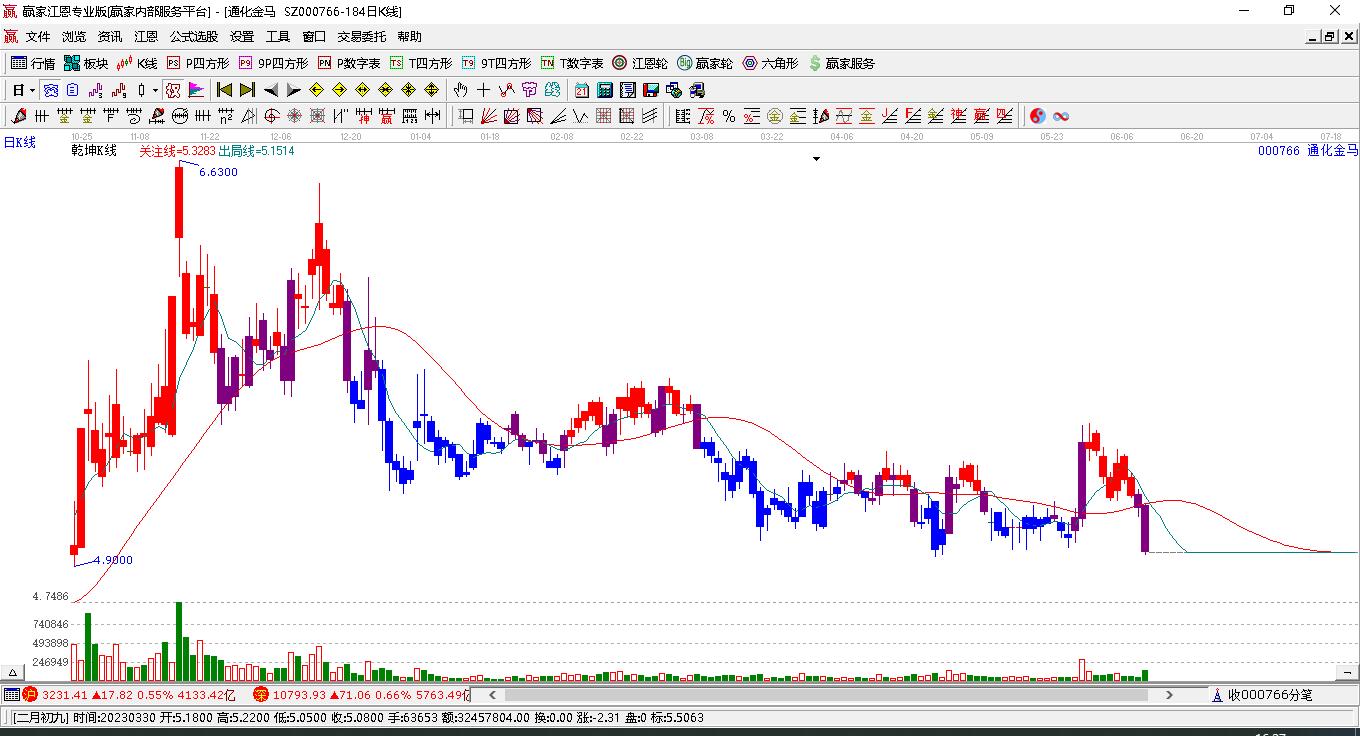Screen dimensions: 1360x736
Task: Select the red fan lines tool
Action: [488, 116]
